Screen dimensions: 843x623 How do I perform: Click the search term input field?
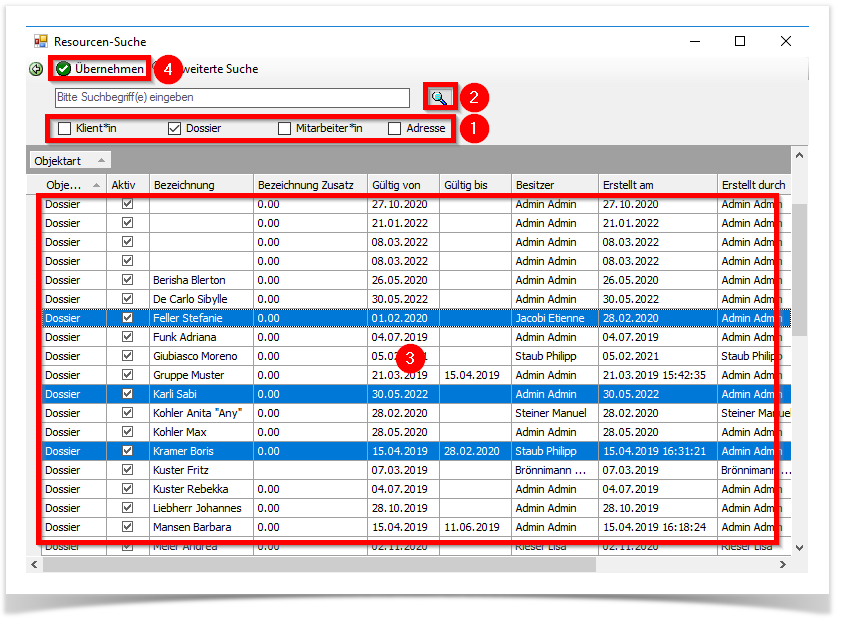tap(232, 97)
